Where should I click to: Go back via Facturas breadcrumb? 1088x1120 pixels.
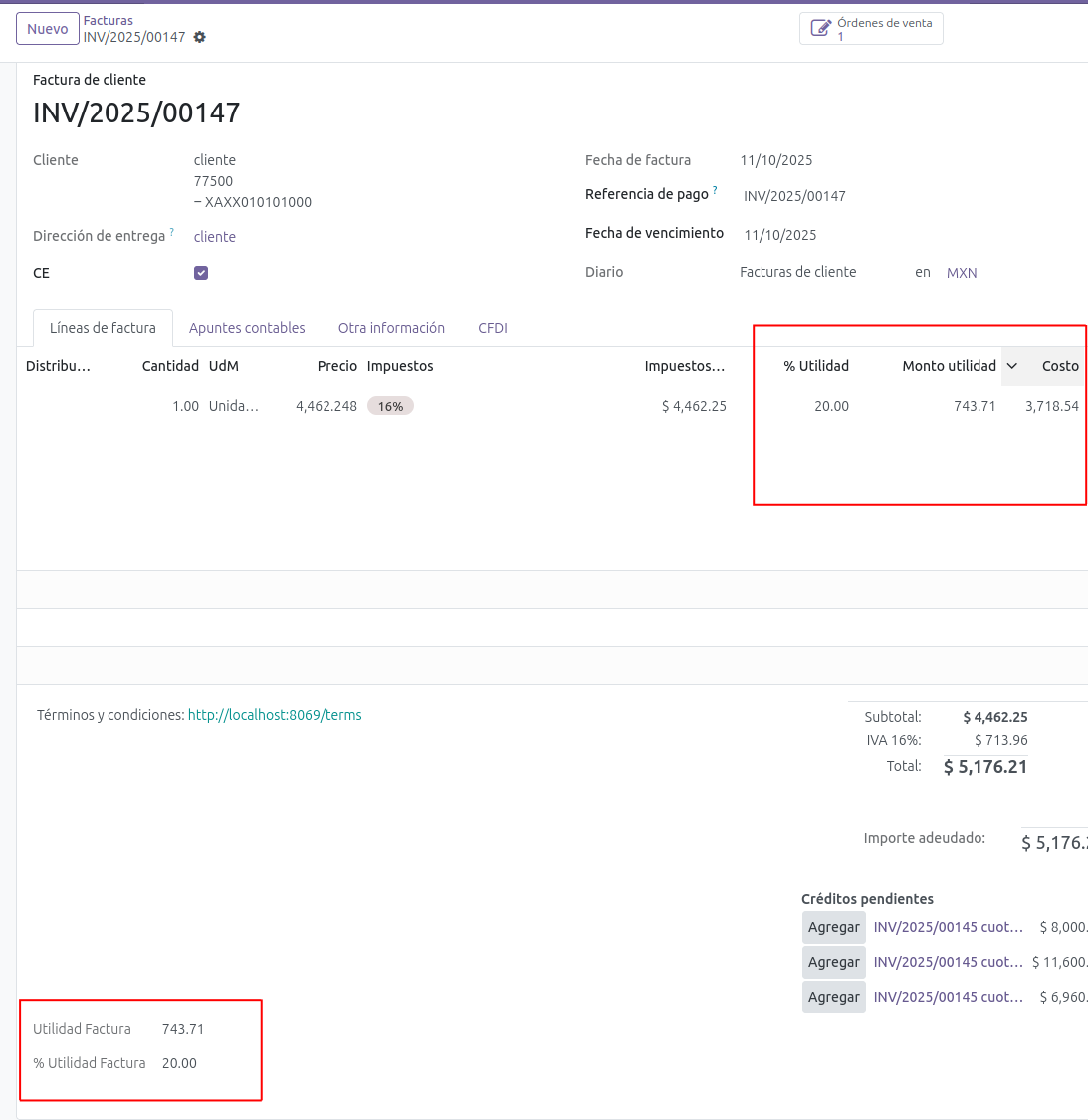[x=108, y=20]
